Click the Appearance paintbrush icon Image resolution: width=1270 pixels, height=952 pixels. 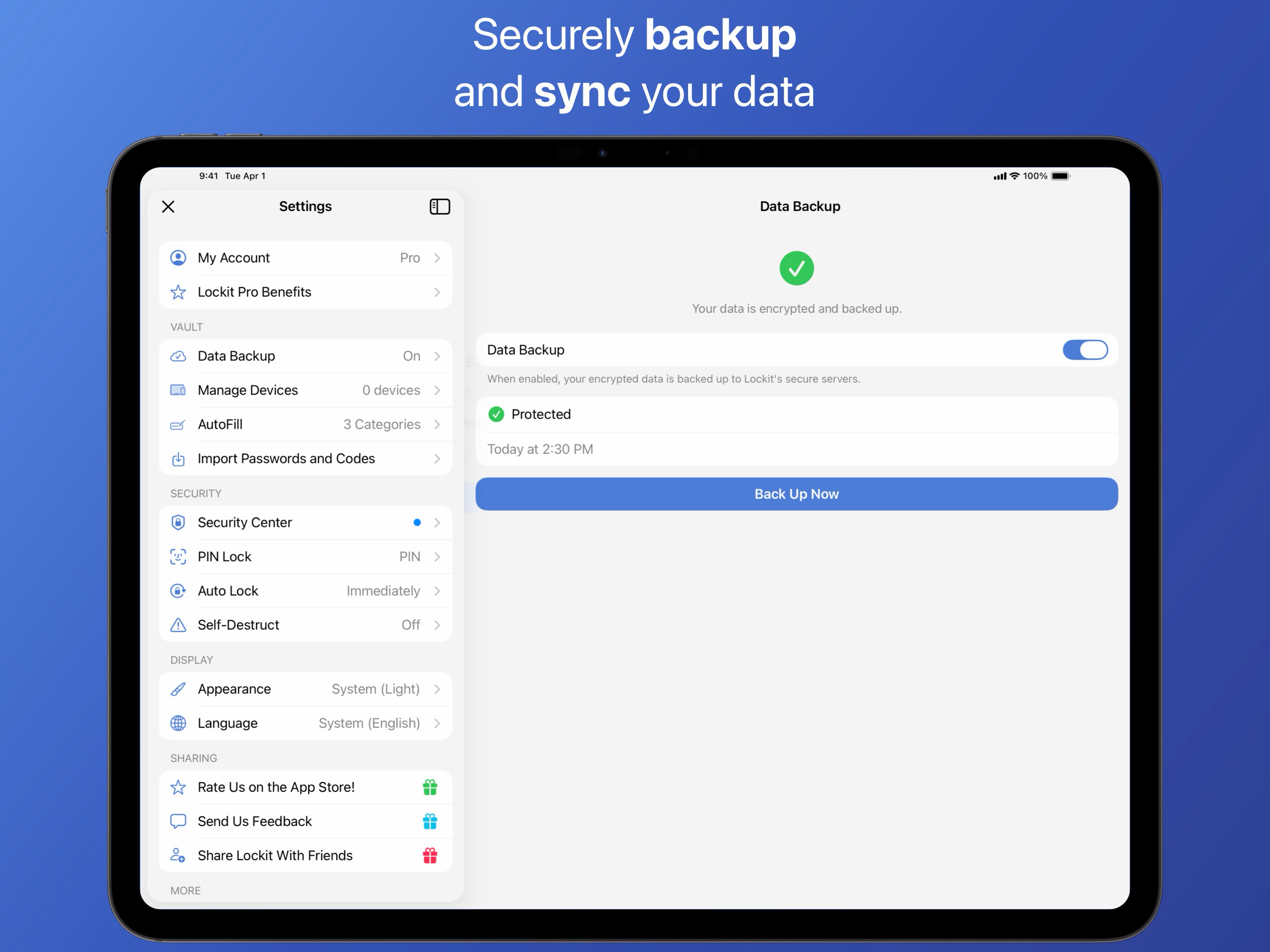[178, 689]
